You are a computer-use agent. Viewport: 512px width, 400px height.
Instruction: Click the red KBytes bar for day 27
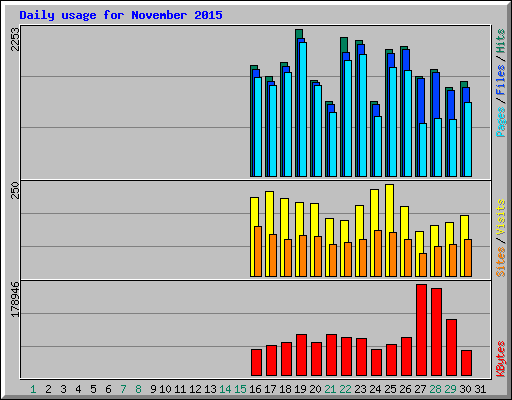click(x=421, y=330)
